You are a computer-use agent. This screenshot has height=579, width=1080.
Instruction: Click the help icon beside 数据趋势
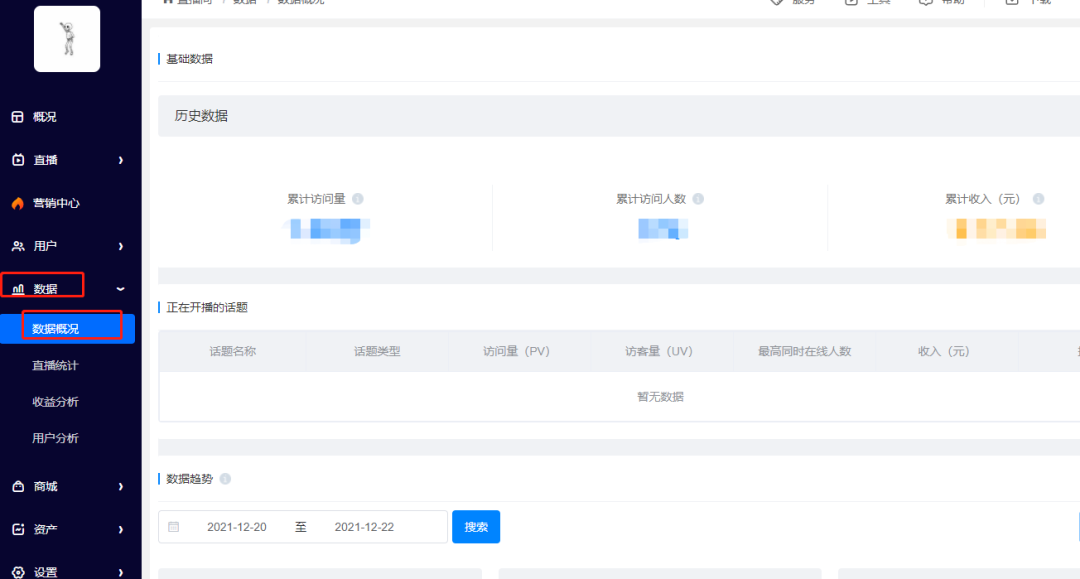[225, 479]
